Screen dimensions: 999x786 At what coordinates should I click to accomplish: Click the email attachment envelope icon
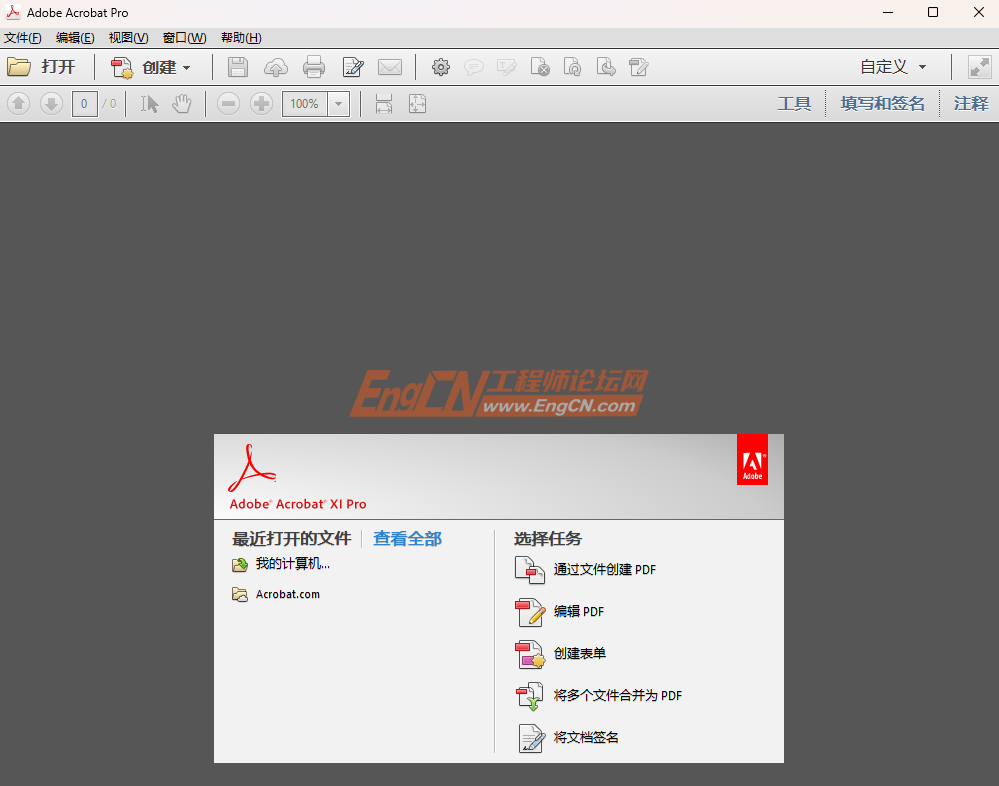[390, 67]
